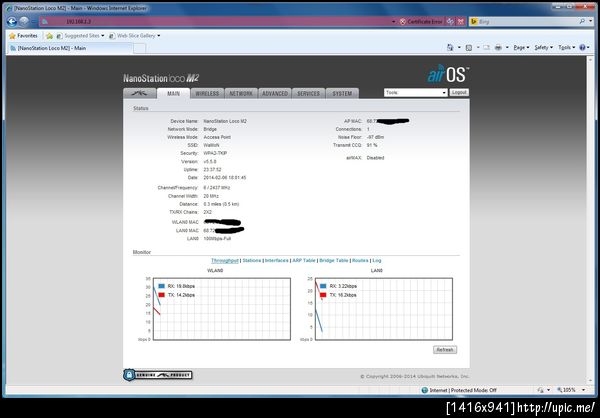The width and height of the screenshot is (600, 418).
Task: Open the Log monitor link
Action: 377,260
